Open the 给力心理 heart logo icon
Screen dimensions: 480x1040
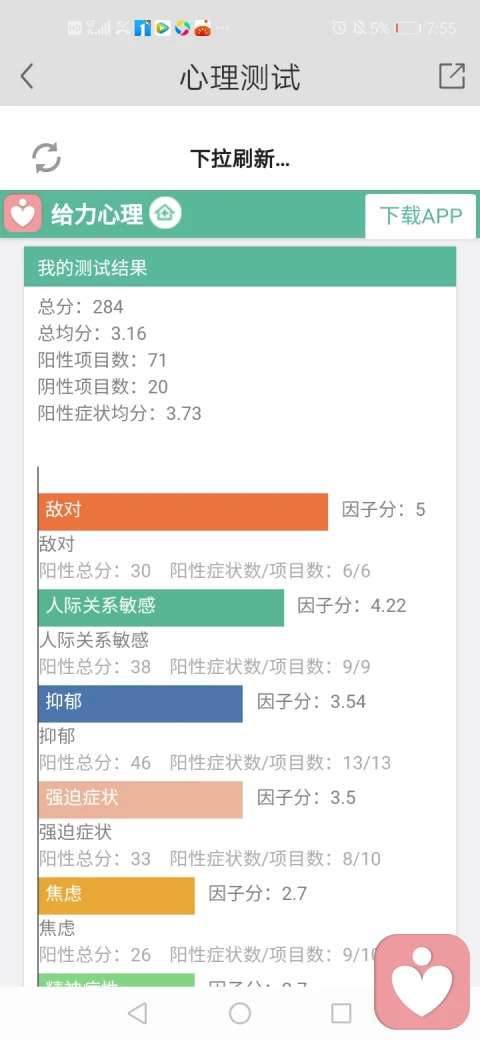tap(23, 214)
